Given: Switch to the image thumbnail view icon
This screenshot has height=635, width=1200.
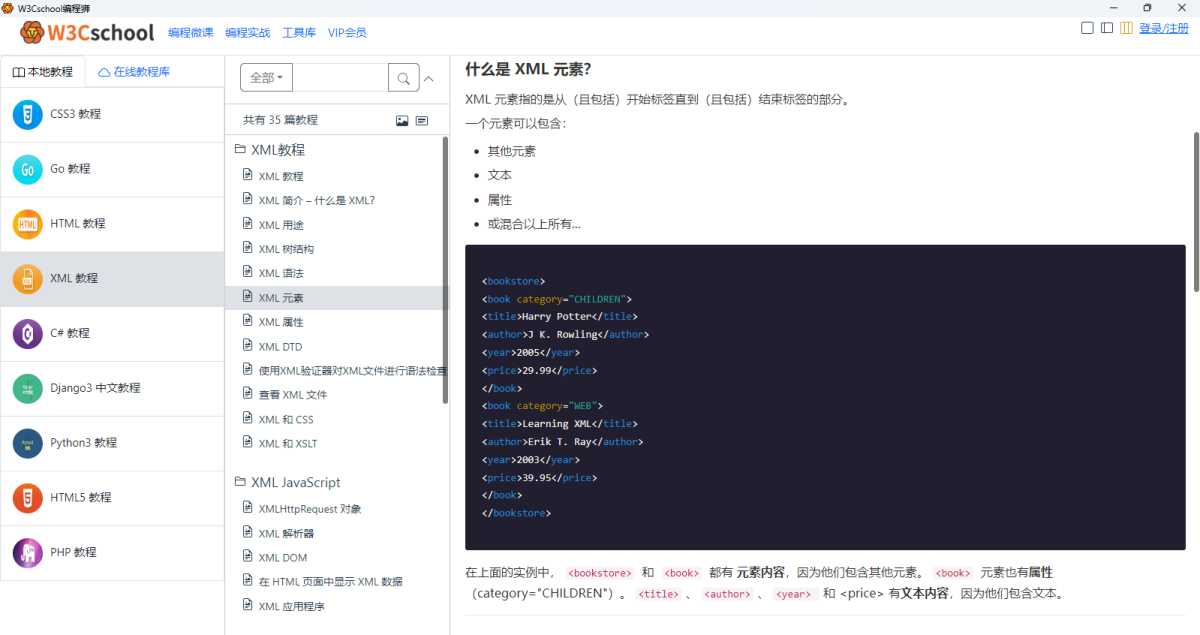Looking at the screenshot, I should [402, 120].
